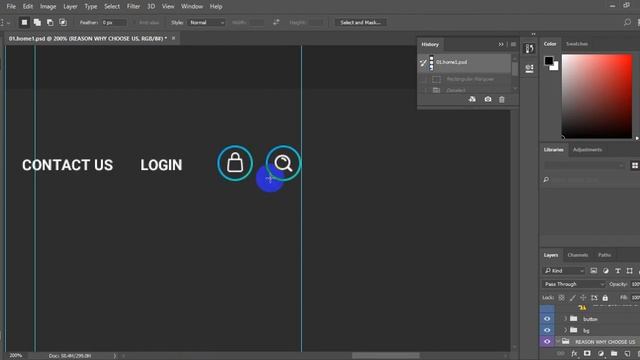Open the collapsed Properties dock icon
The image size is (640, 360).
(529, 68)
